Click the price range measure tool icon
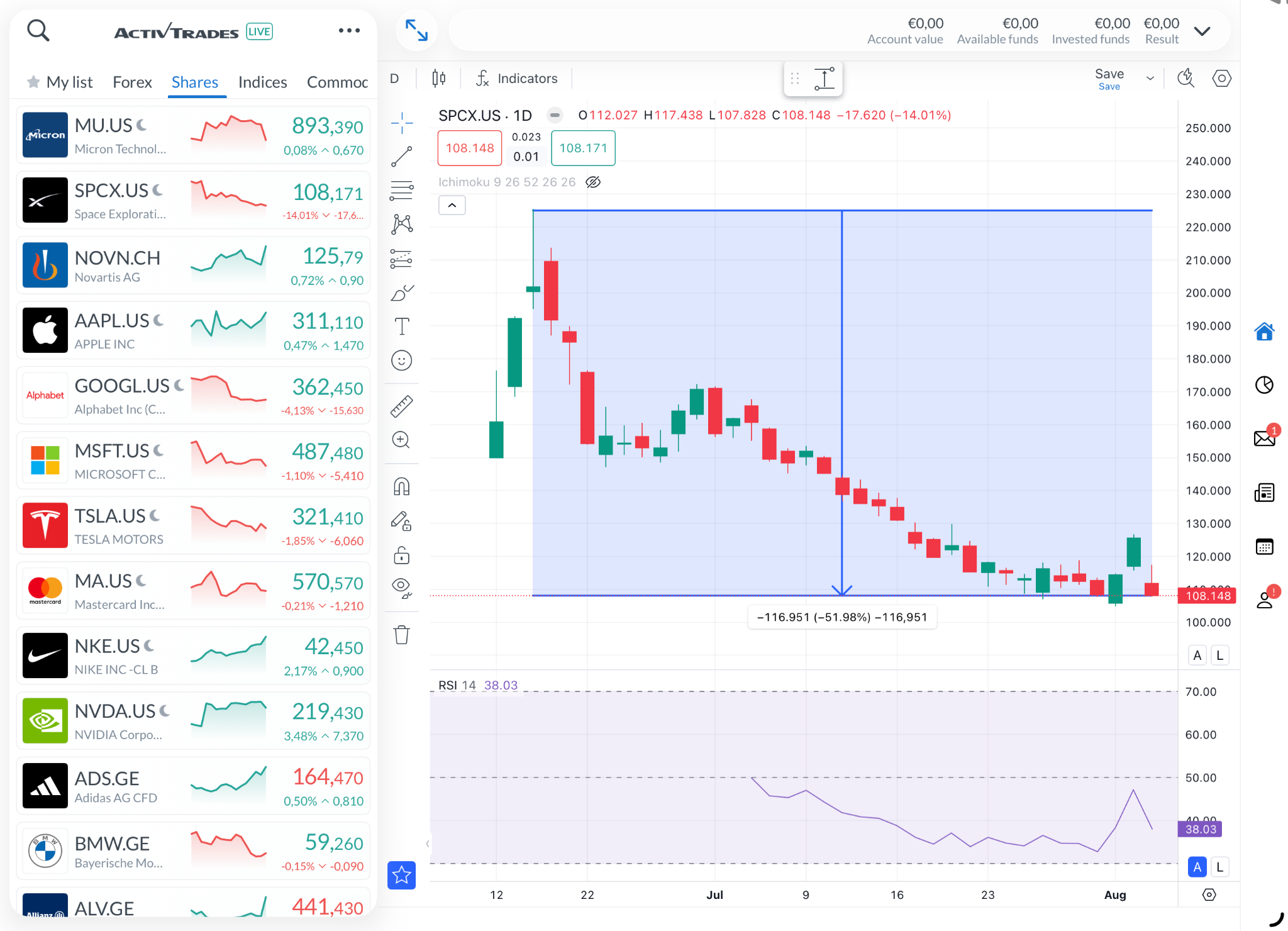 pyautogui.click(x=824, y=79)
